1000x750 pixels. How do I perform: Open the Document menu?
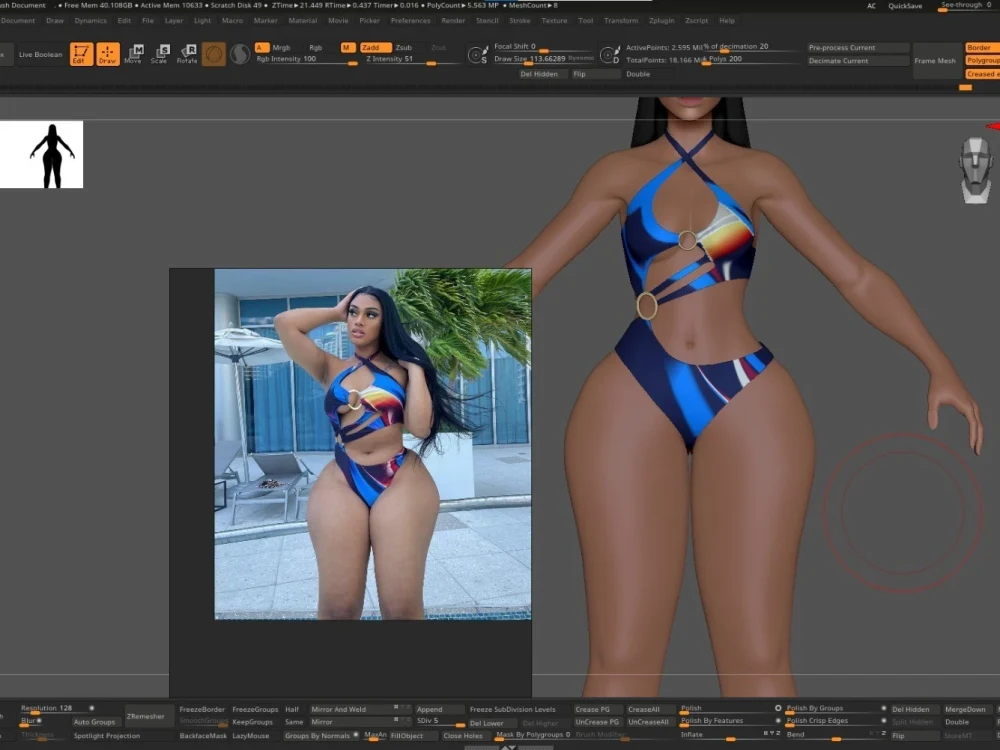click(18, 20)
